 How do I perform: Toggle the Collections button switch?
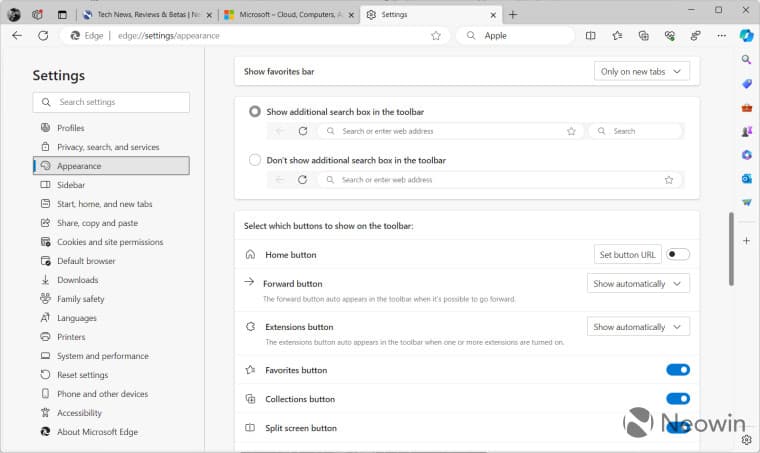click(x=678, y=399)
